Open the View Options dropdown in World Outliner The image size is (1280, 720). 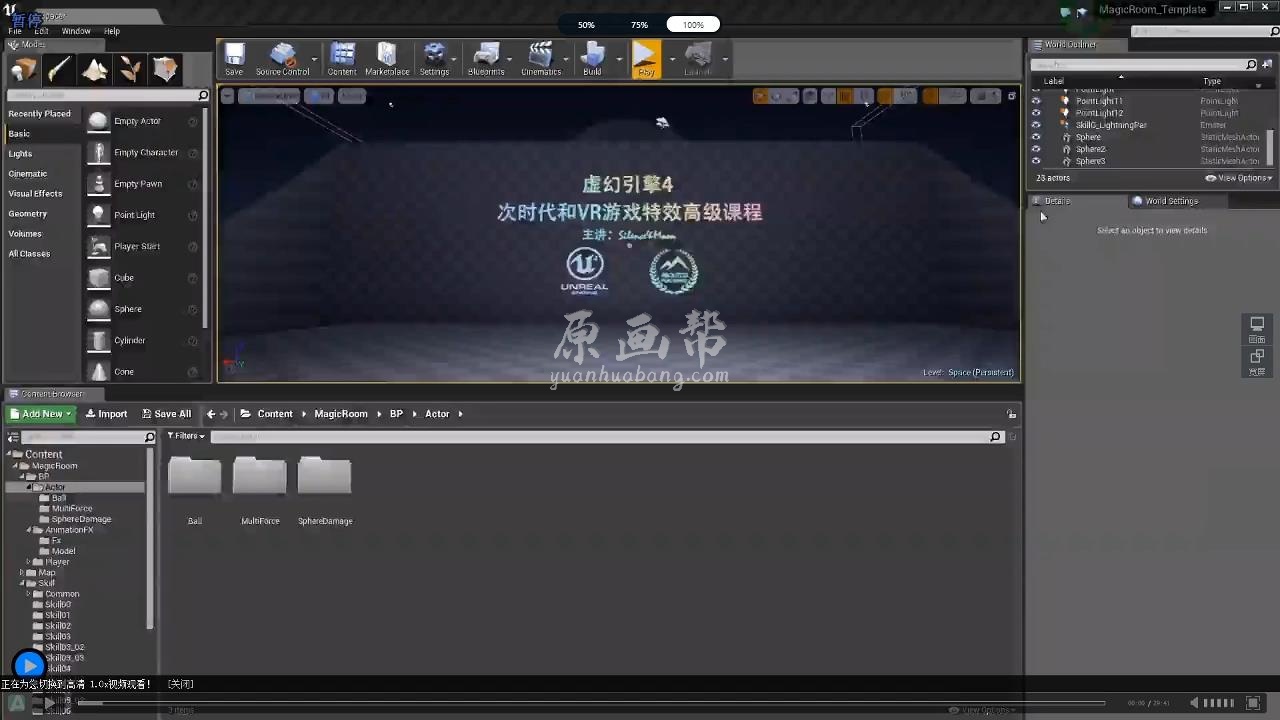1239,178
